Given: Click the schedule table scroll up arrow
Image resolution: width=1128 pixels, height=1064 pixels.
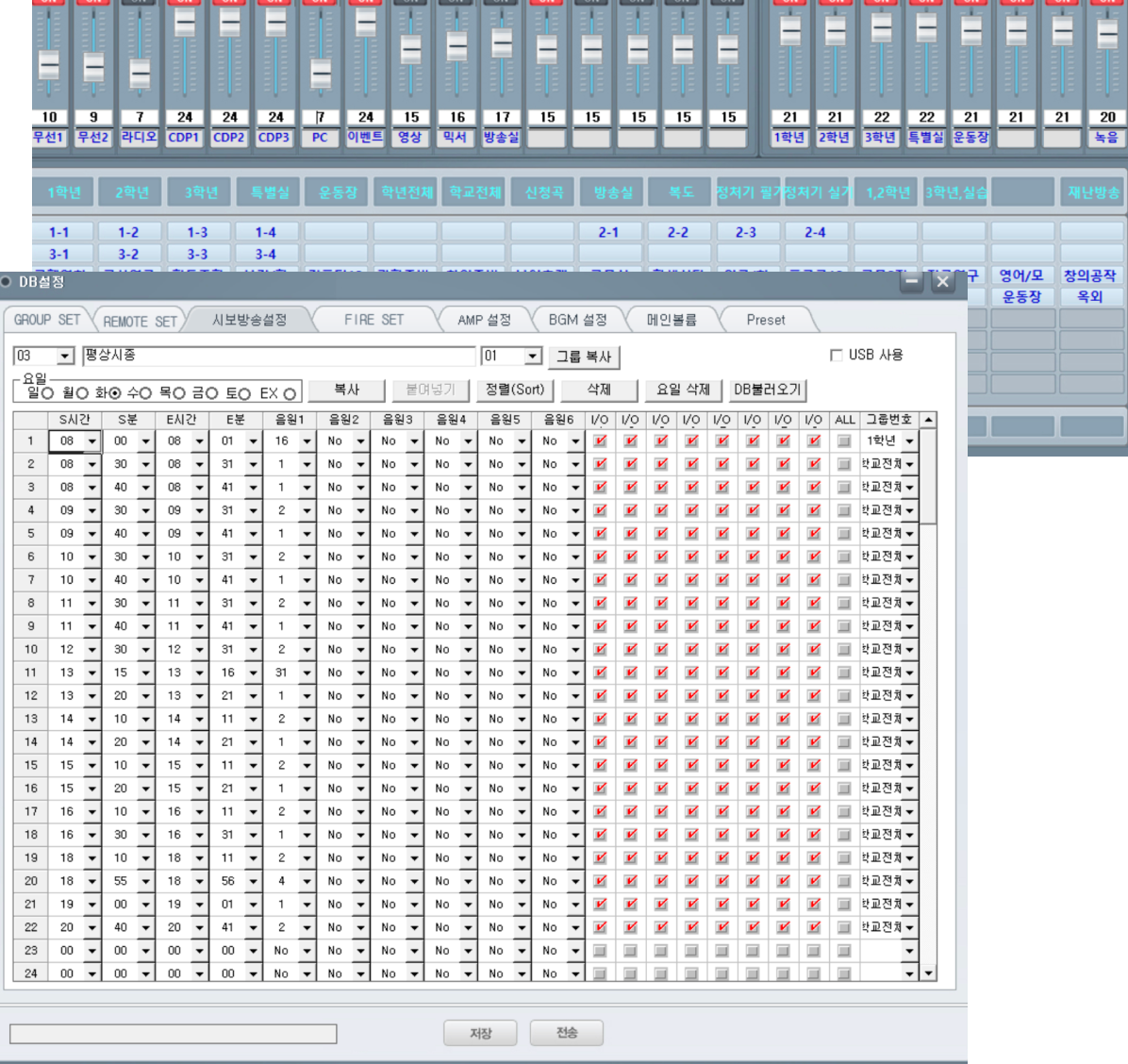Looking at the screenshot, I should 929,420.
